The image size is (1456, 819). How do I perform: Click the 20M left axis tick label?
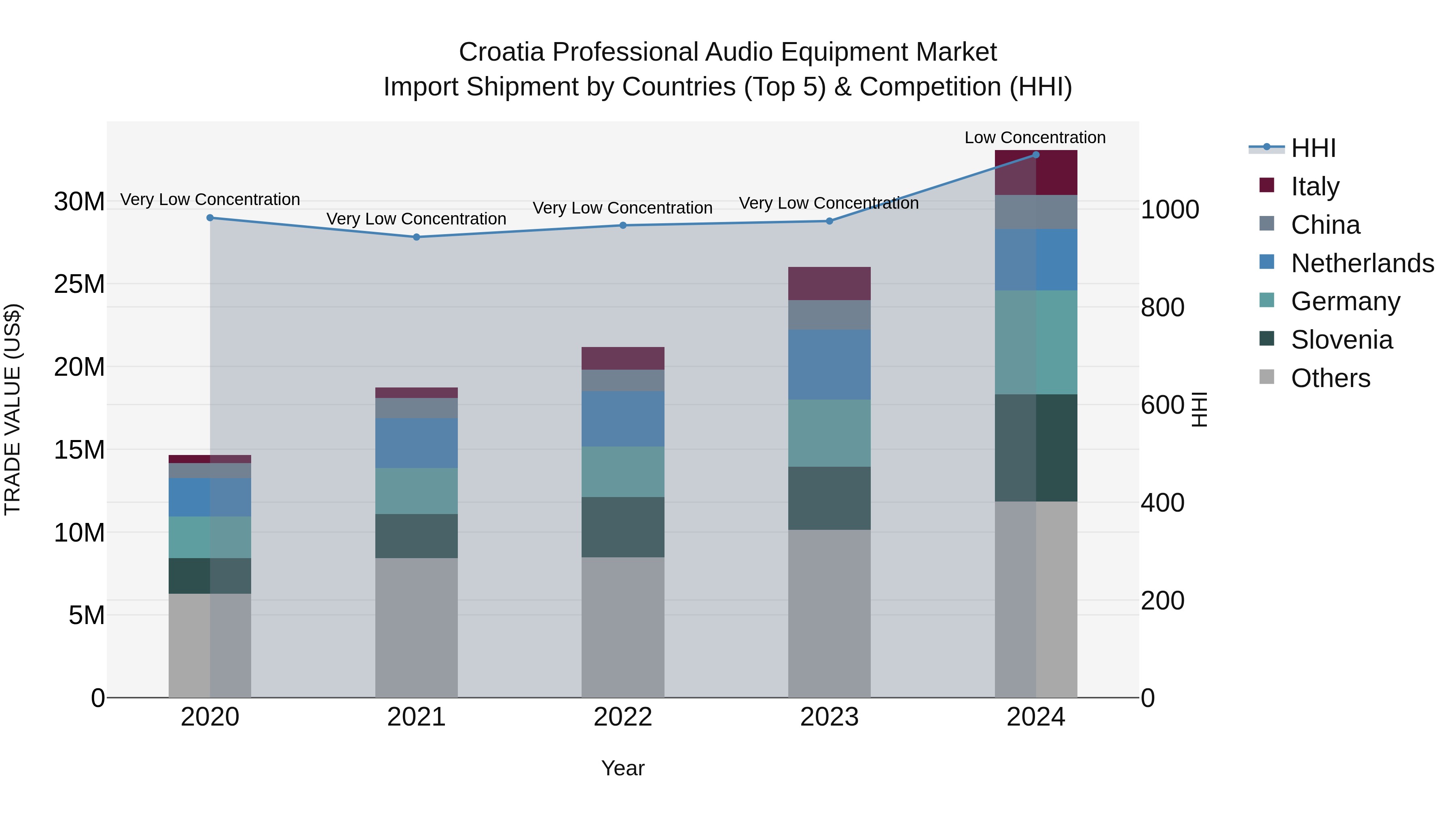tap(79, 367)
